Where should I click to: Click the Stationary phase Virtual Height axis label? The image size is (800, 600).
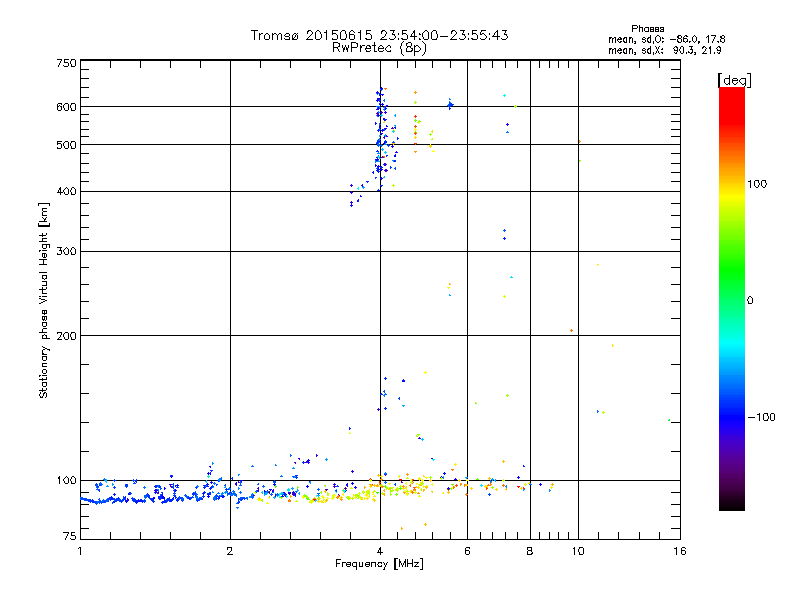[x=44, y=300]
